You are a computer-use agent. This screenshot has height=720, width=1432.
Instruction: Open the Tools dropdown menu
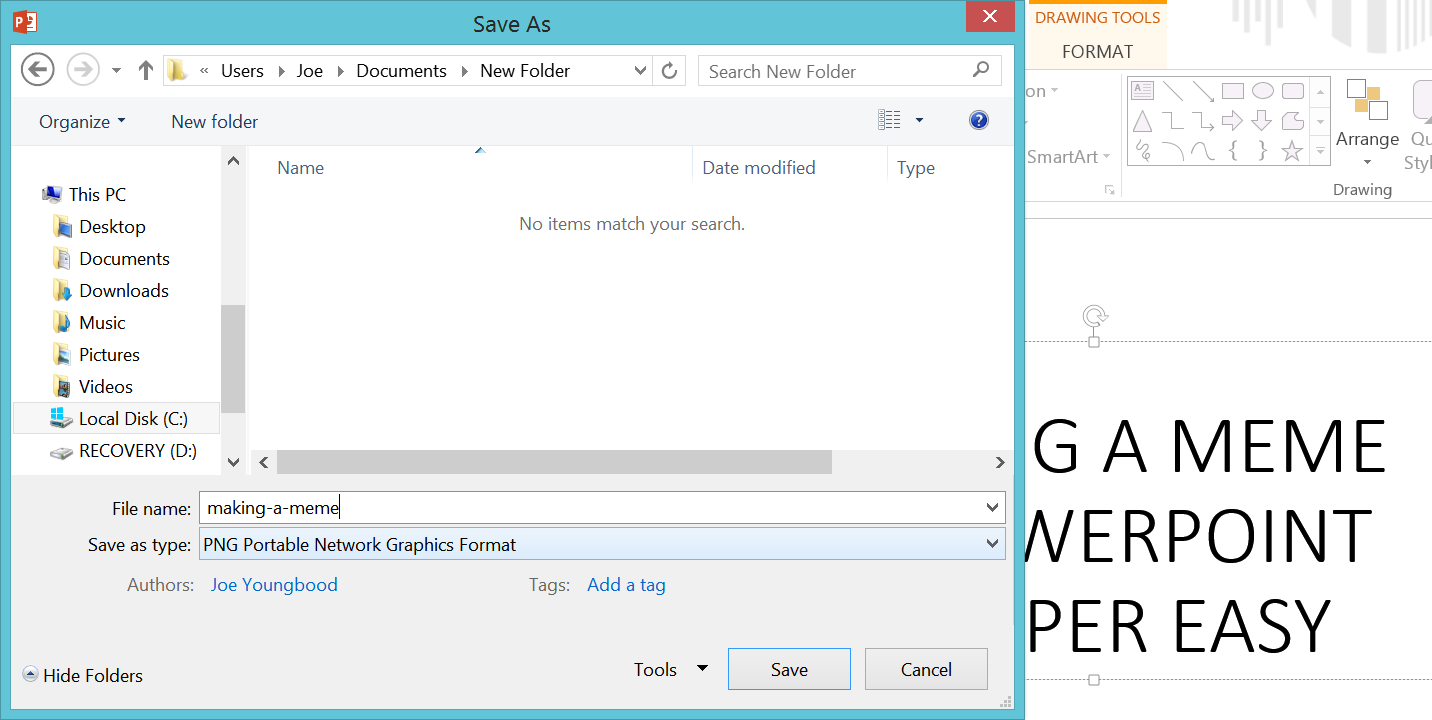coord(671,669)
